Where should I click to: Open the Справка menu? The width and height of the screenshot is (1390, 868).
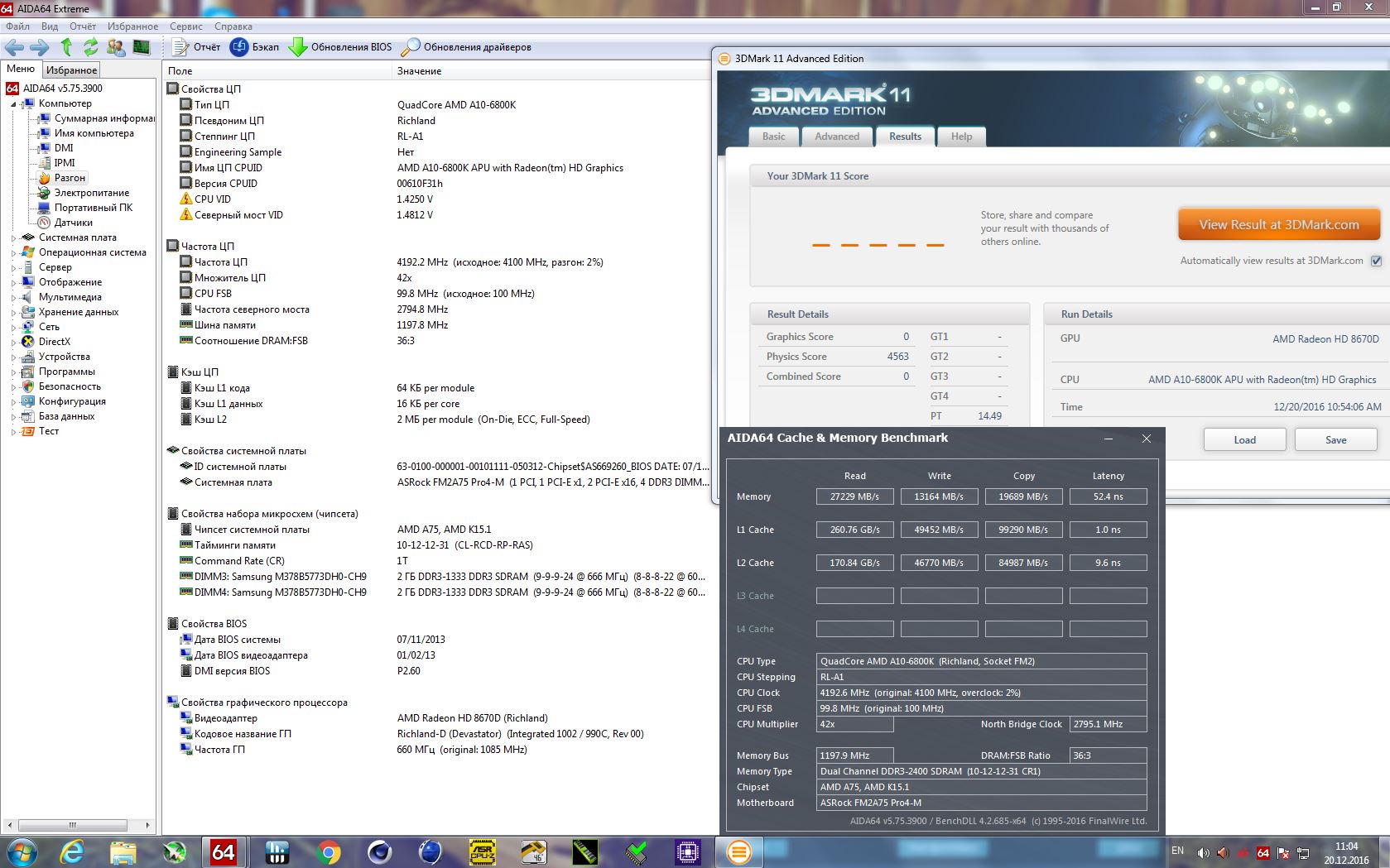coord(233,26)
